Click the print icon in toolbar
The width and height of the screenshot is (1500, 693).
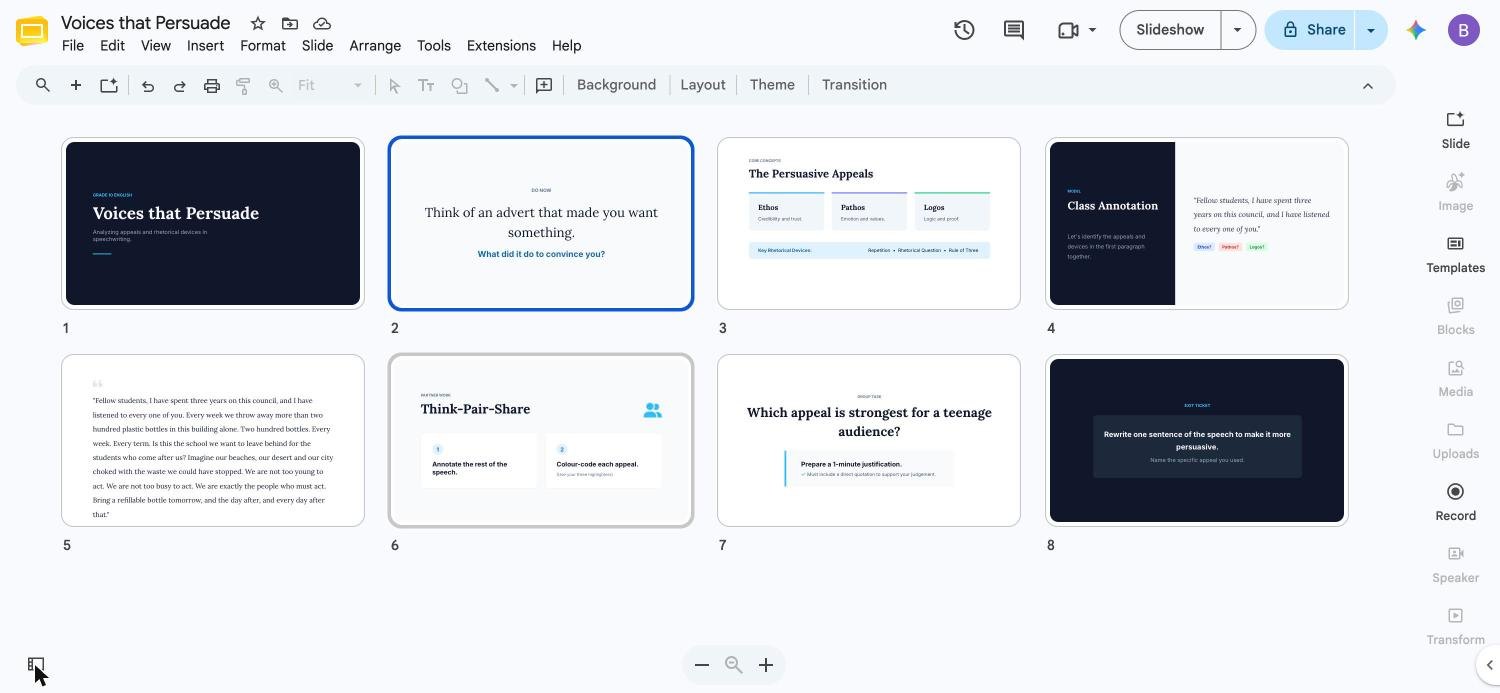pyautogui.click(x=212, y=85)
